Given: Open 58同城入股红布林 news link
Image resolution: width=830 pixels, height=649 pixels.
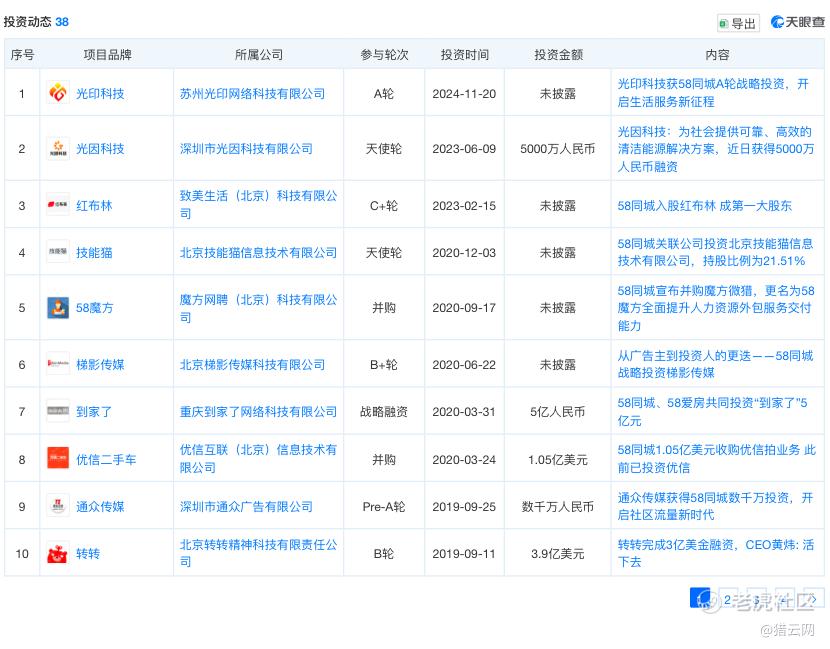Looking at the screenshot, I should pyautogui.click(x=705, y=205).
